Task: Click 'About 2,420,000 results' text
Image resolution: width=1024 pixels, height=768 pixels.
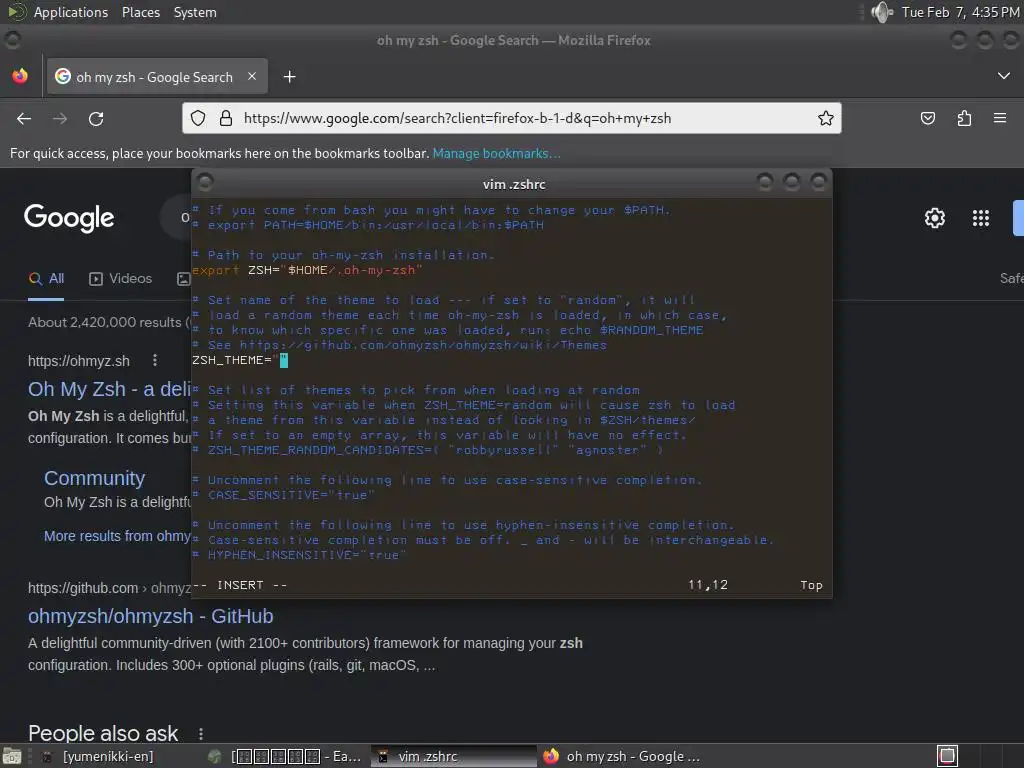Action: click(x=104, y=323)
